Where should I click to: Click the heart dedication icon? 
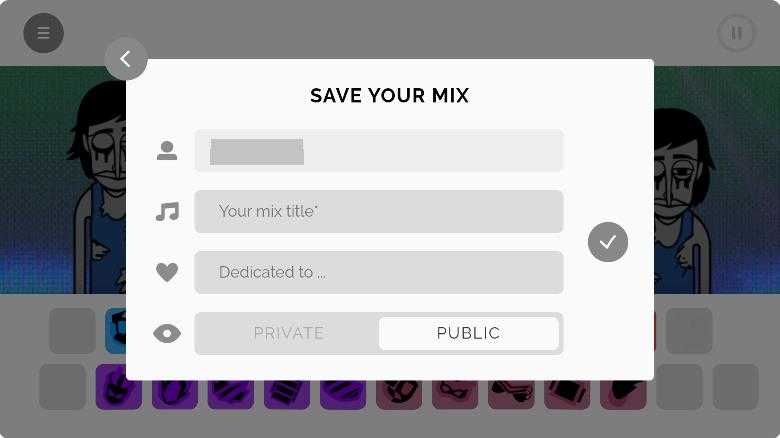(167, 272)
